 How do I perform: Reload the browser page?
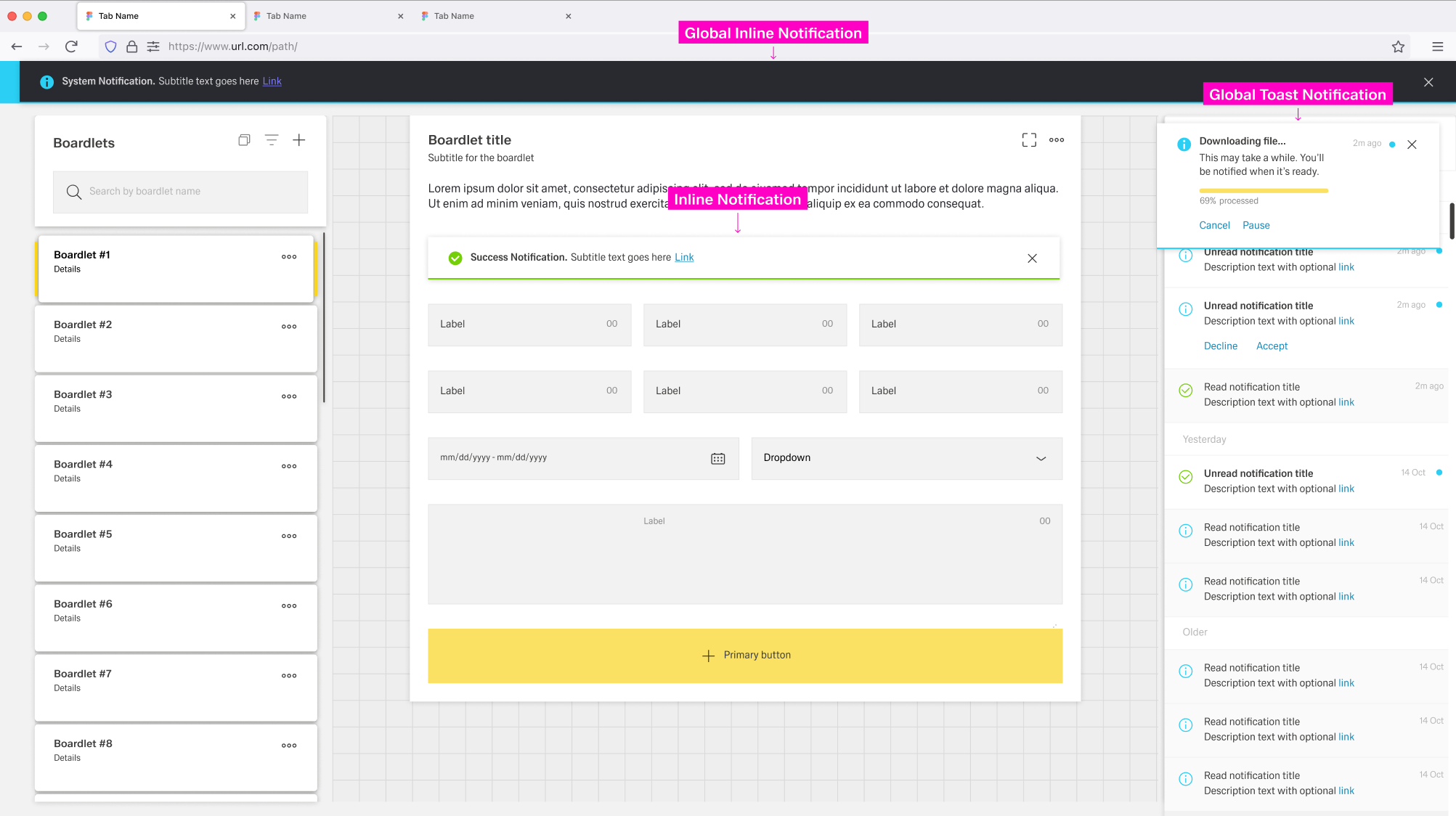pyautogui.click(x=71, y=46)
